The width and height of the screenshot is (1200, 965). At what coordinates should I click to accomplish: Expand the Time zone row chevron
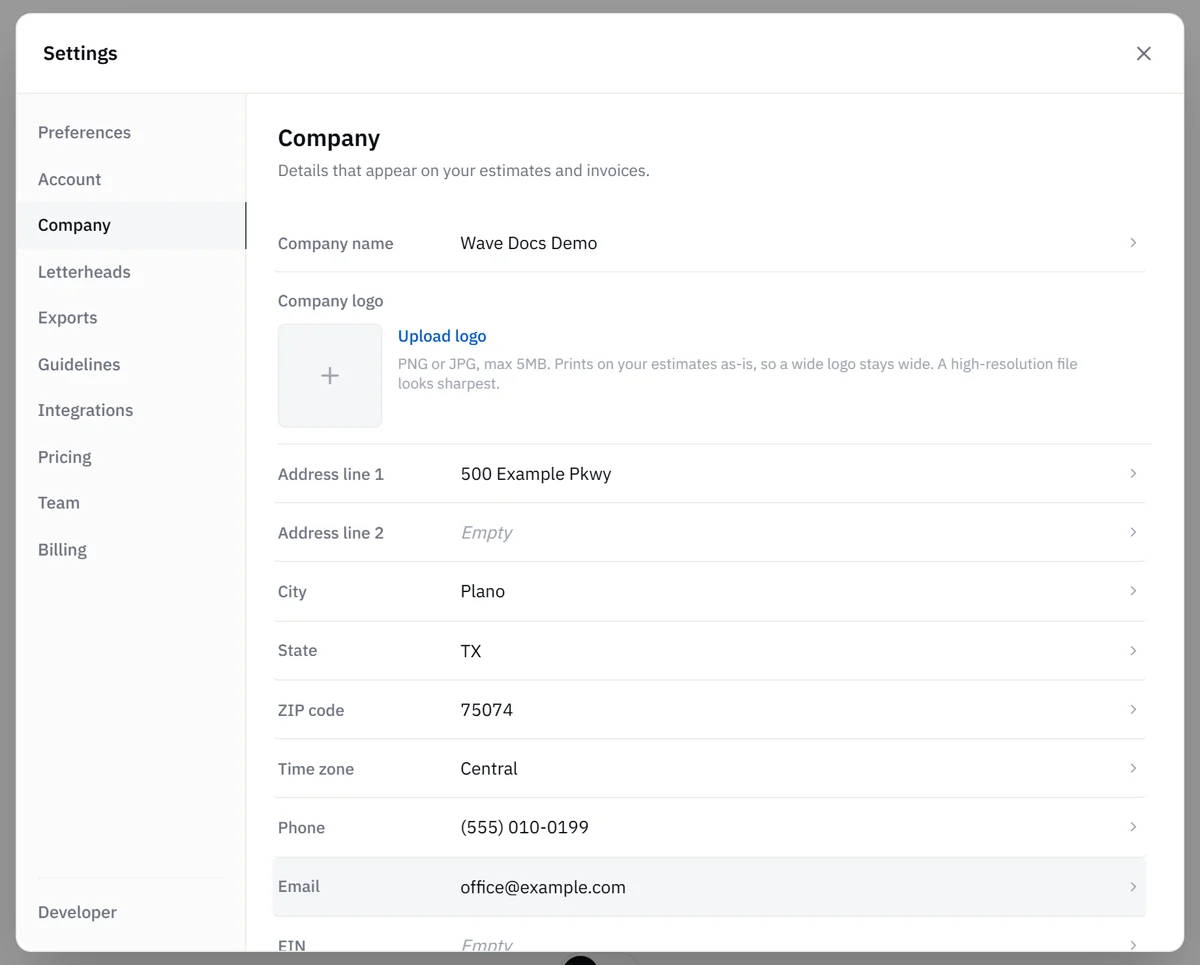(x=1133, y=769)
